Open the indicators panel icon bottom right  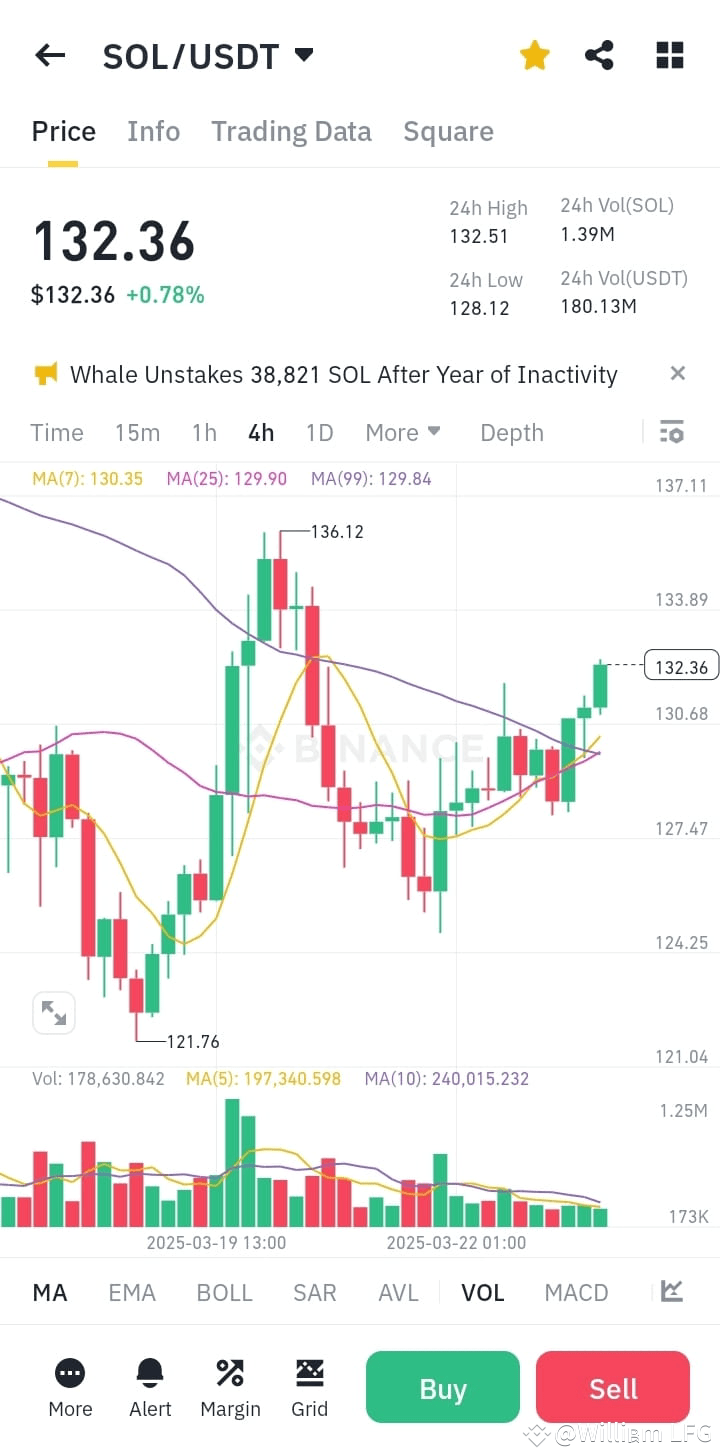click(671, 1292)
